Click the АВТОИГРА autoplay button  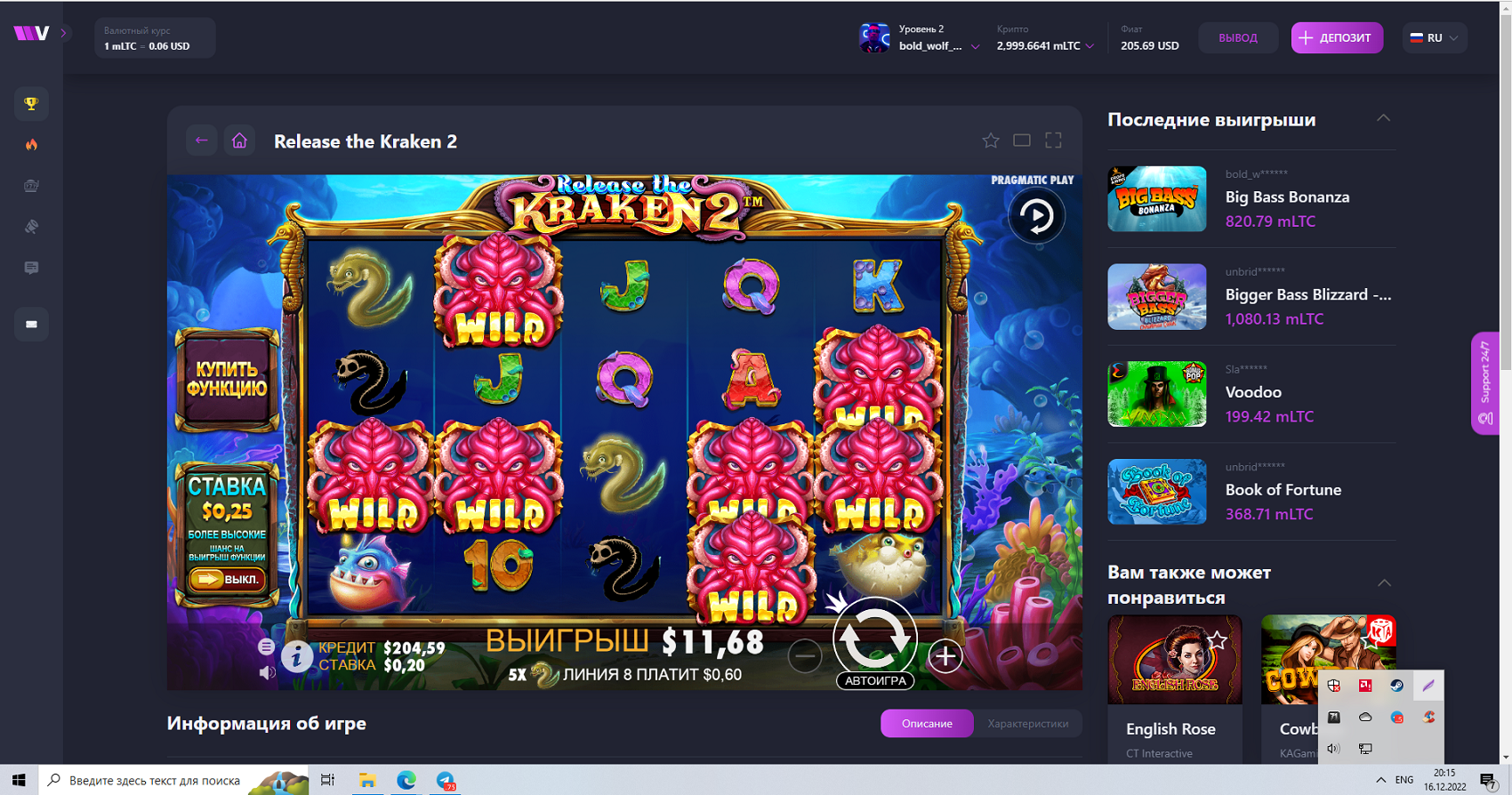click(x=875, y=680)
